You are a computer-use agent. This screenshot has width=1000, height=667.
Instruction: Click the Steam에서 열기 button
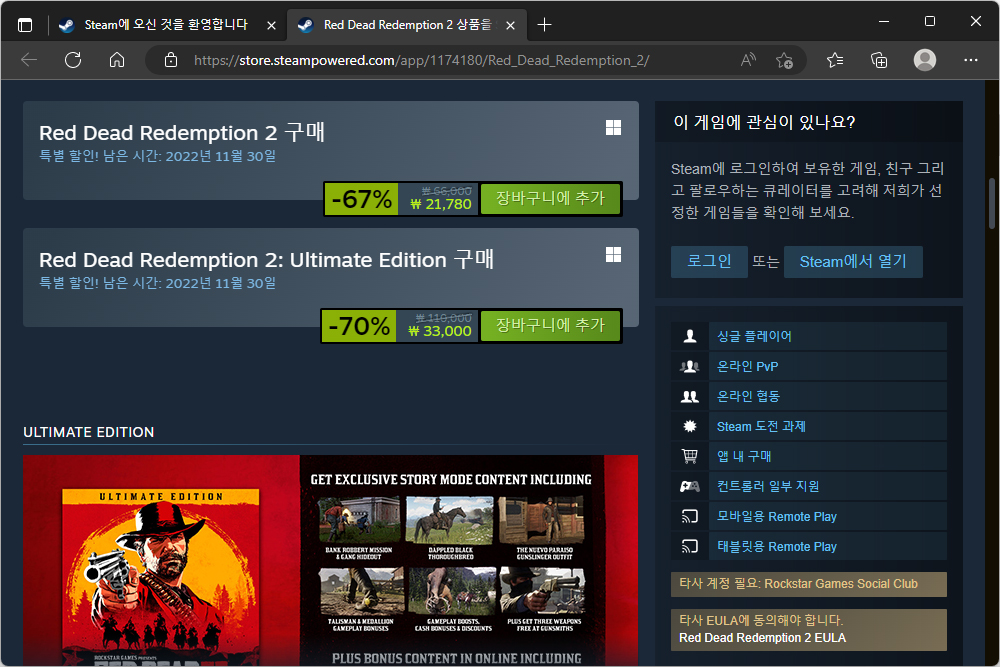click(x=853, y=261)
